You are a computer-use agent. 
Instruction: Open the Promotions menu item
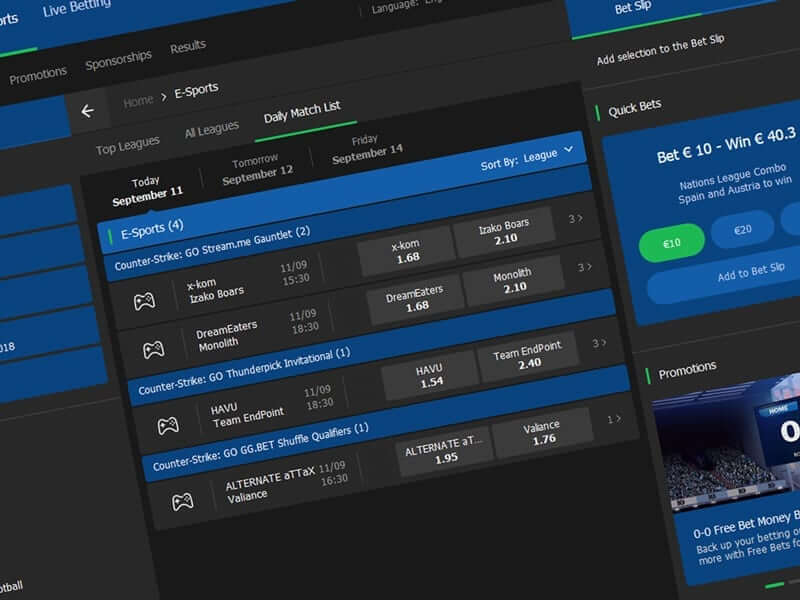(x=38, y=75)
